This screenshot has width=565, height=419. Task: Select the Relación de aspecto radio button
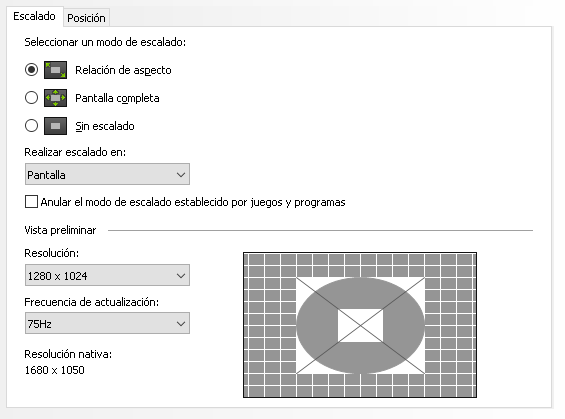(x=31, y=70)
